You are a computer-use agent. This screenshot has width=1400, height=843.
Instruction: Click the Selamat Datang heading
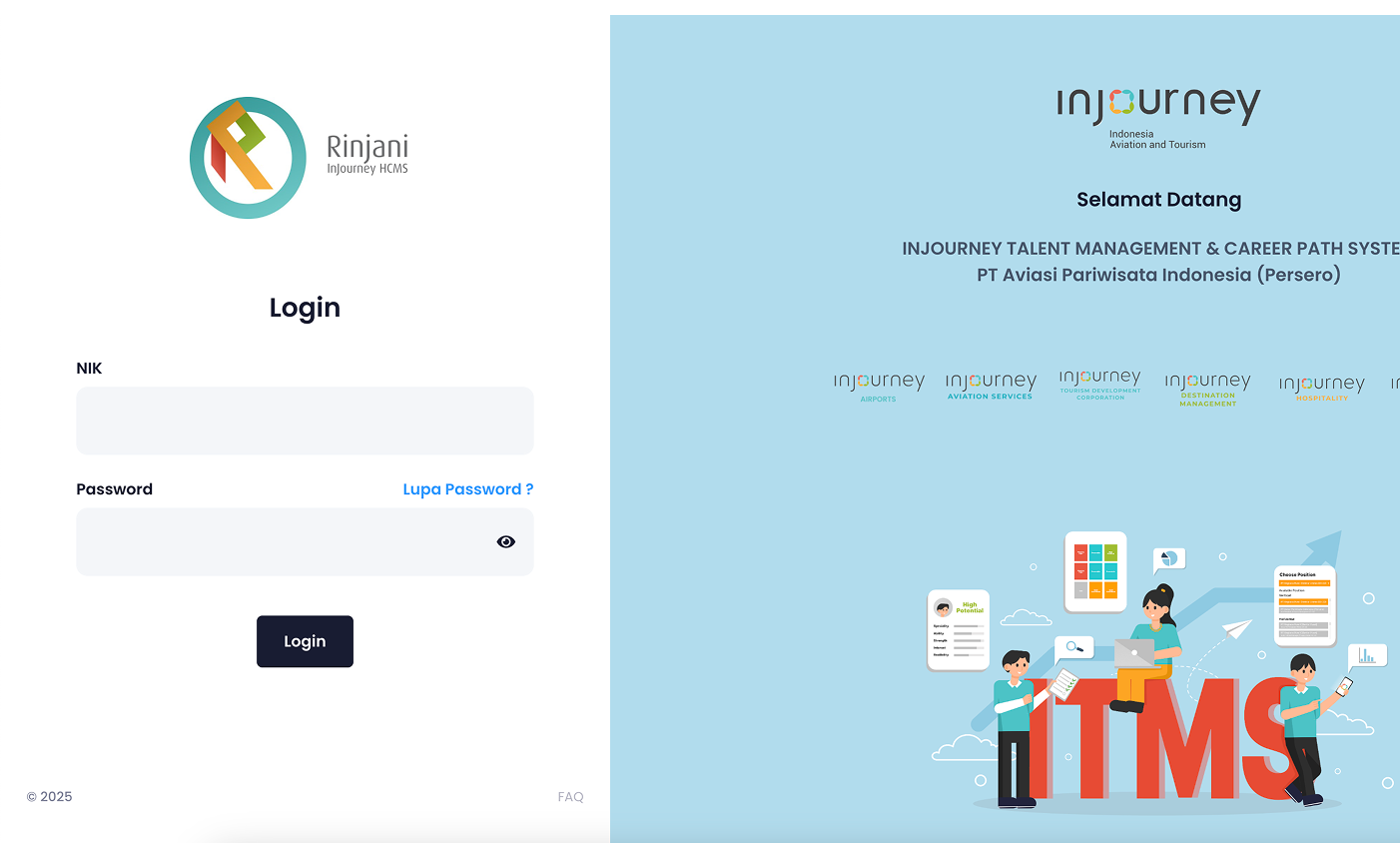pyautogui.click(x=1158, y=200)
